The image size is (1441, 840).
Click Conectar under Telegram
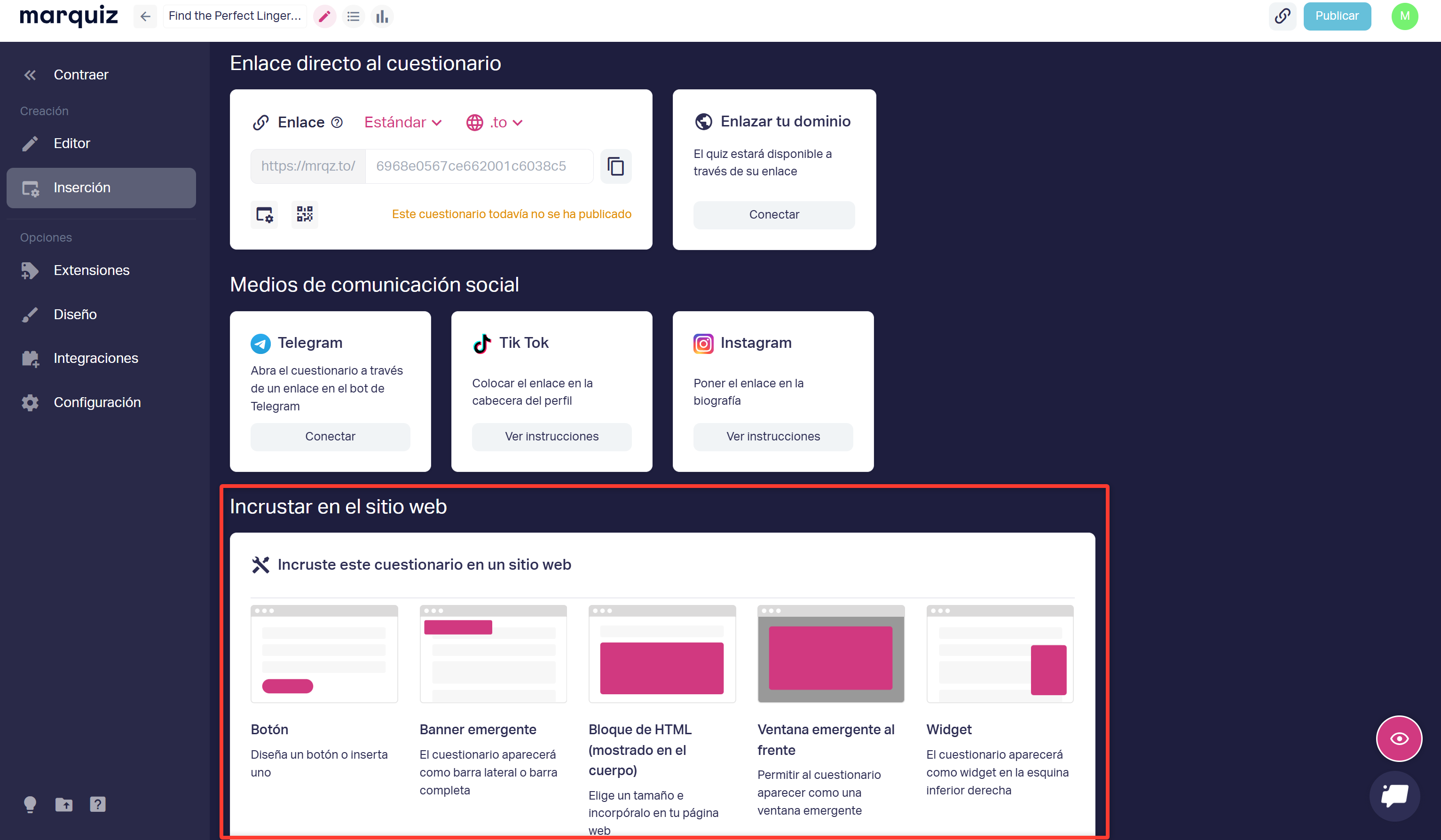click(x=330, y=436)
